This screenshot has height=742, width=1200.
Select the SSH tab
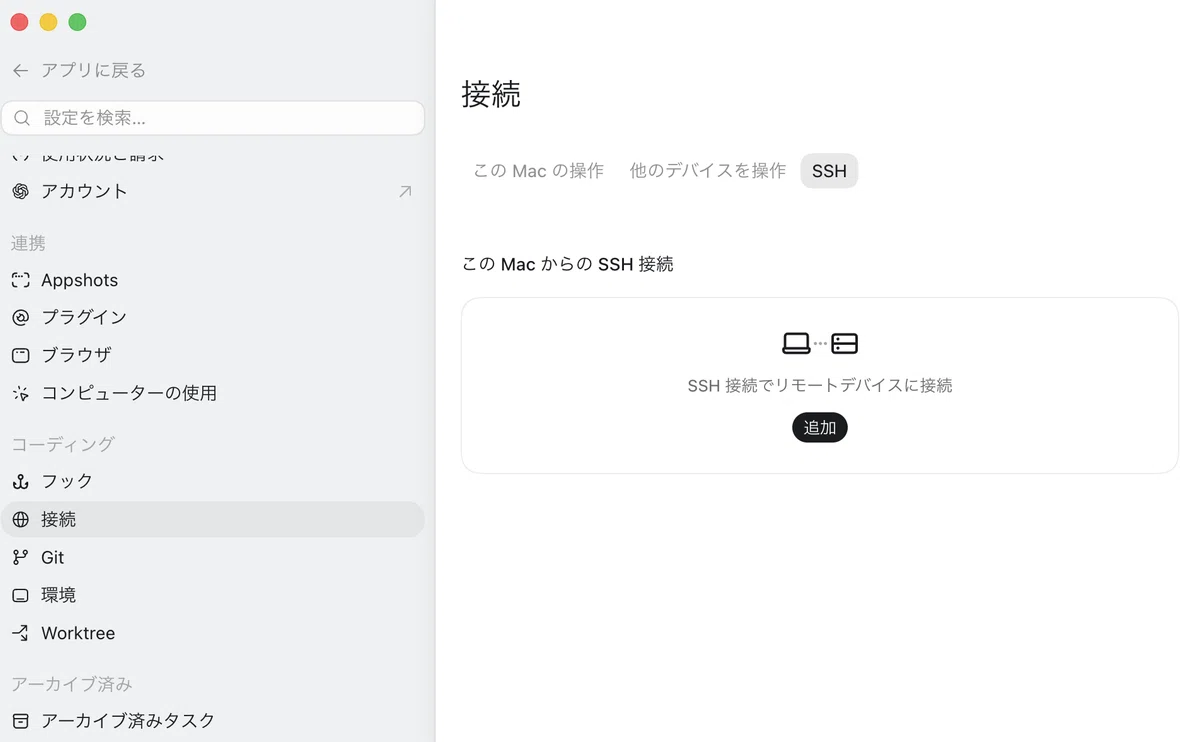pyautogui.click(x=829, y=171)
